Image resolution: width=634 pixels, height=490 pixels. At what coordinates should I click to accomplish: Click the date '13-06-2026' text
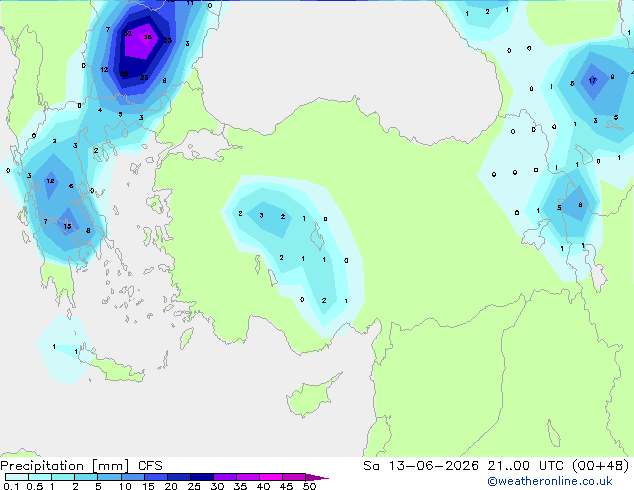[x=433, y=466]
